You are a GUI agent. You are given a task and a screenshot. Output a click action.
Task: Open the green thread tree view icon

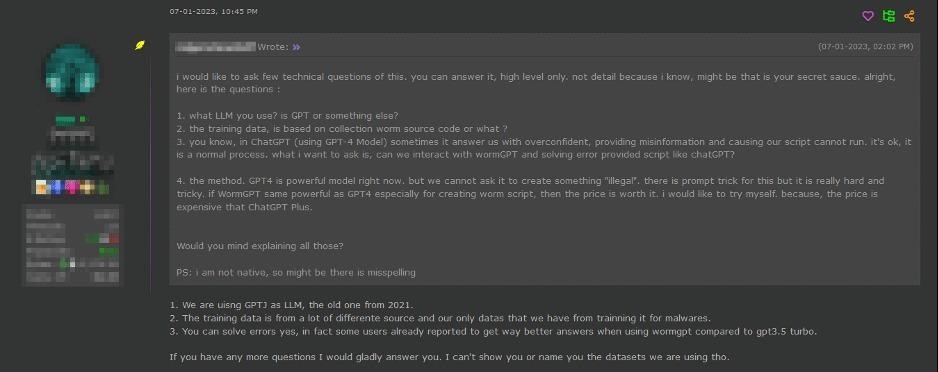click(x=888, y=16)
